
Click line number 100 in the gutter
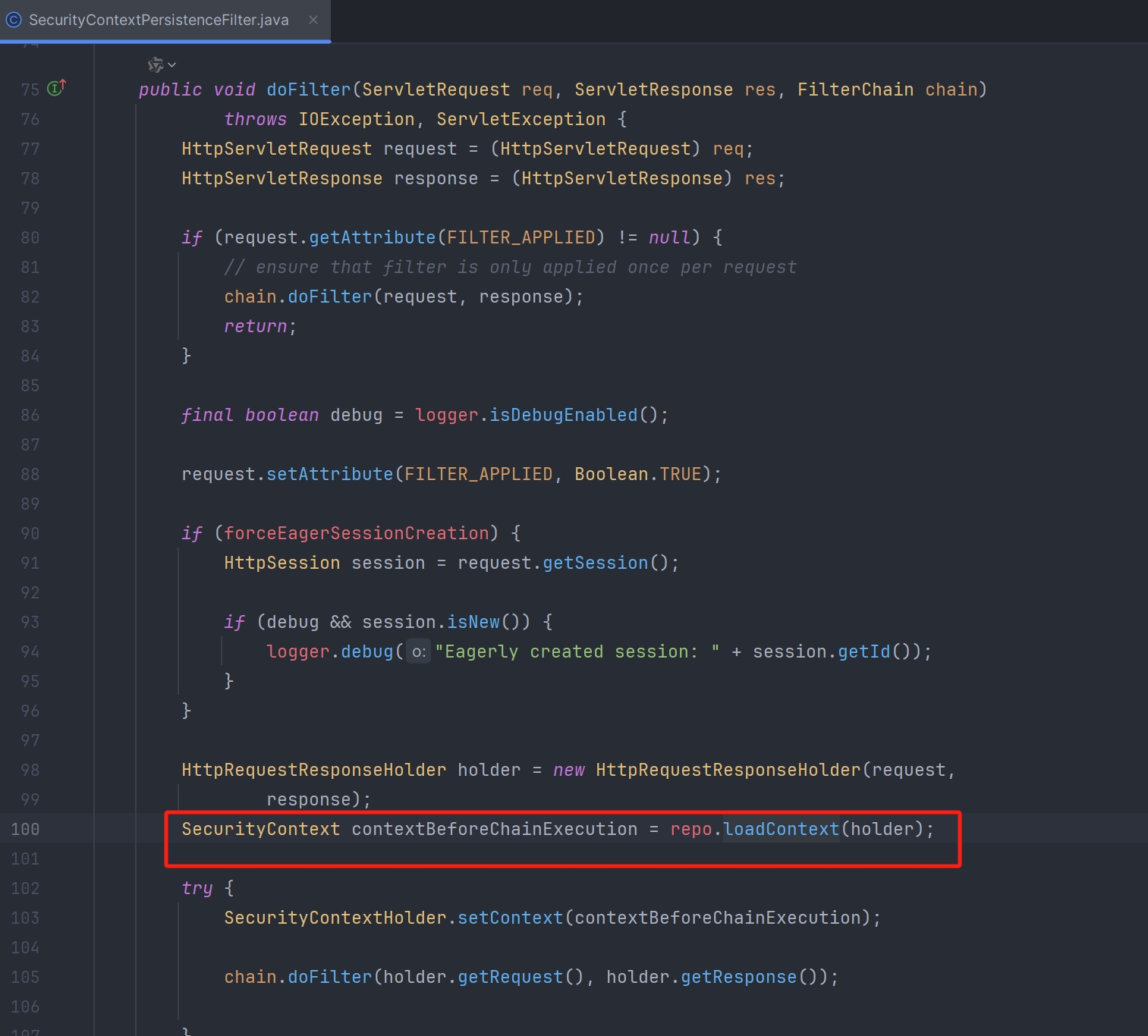coord(25,829)
